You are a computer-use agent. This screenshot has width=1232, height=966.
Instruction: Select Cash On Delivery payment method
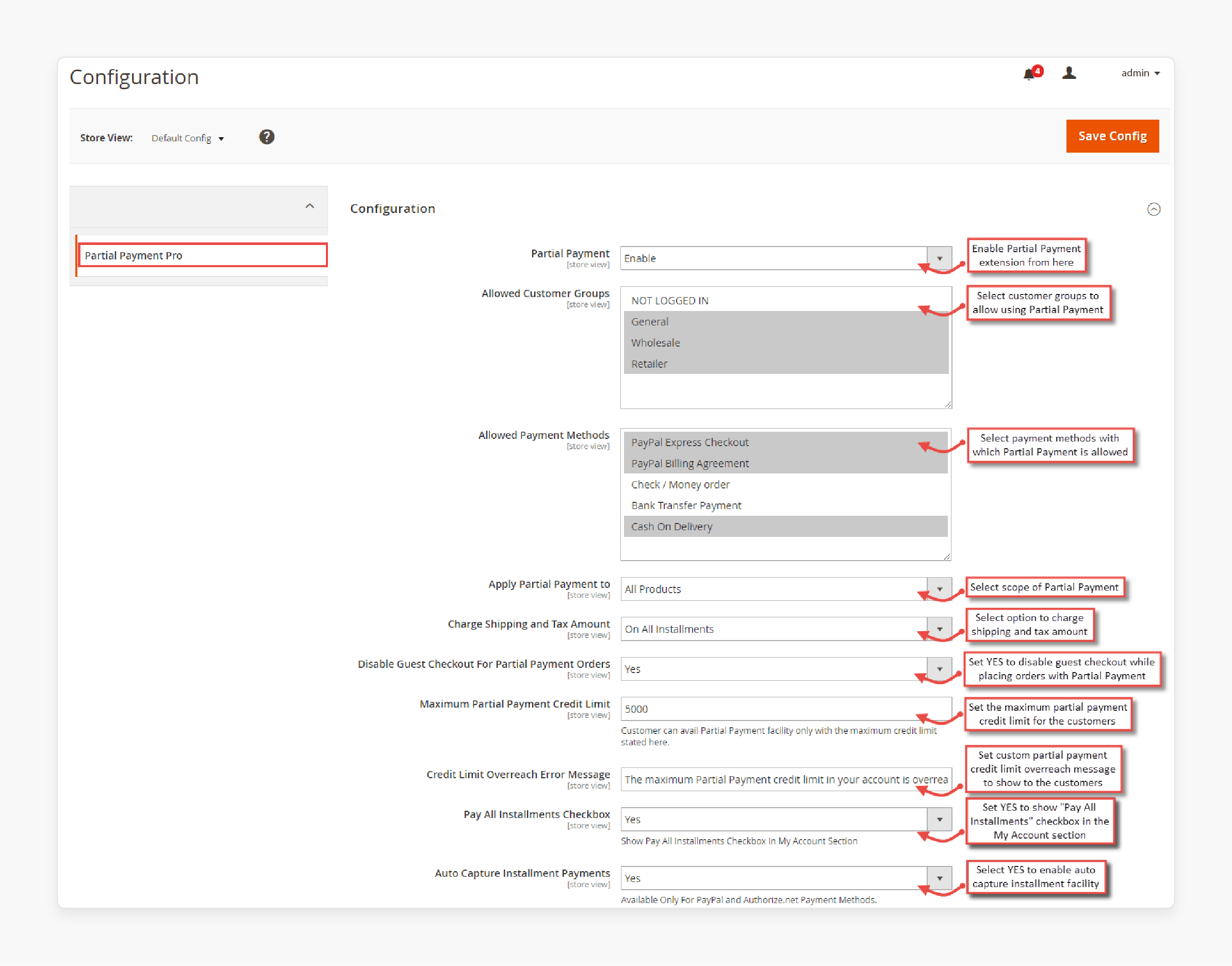tap(785, 527)
